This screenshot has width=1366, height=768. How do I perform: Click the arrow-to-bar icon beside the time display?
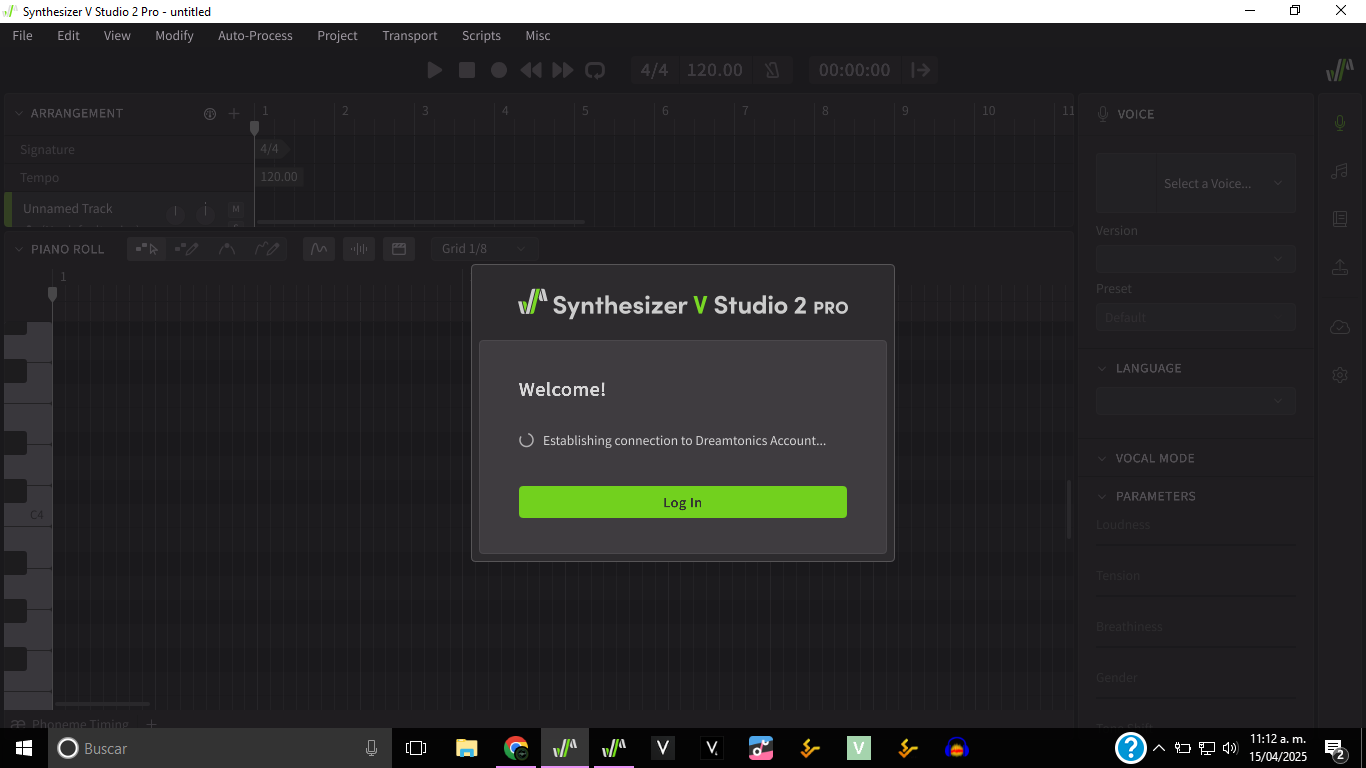coord(921,70)
